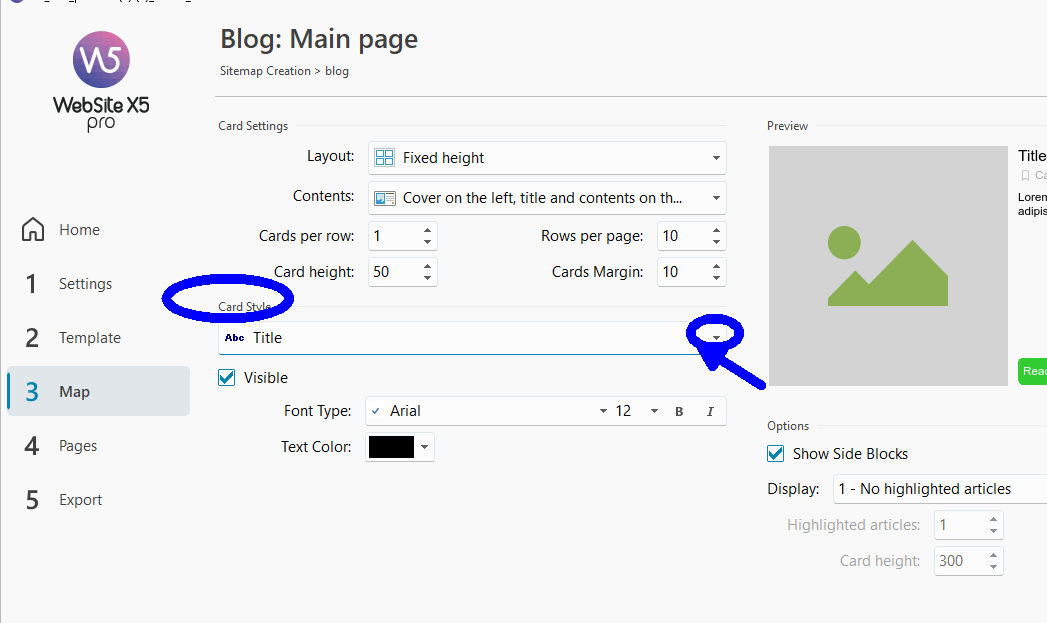Screen dimensions: 1047x623
Task: Click the Fixed height layout grid icon
Action: coord(384,158)
